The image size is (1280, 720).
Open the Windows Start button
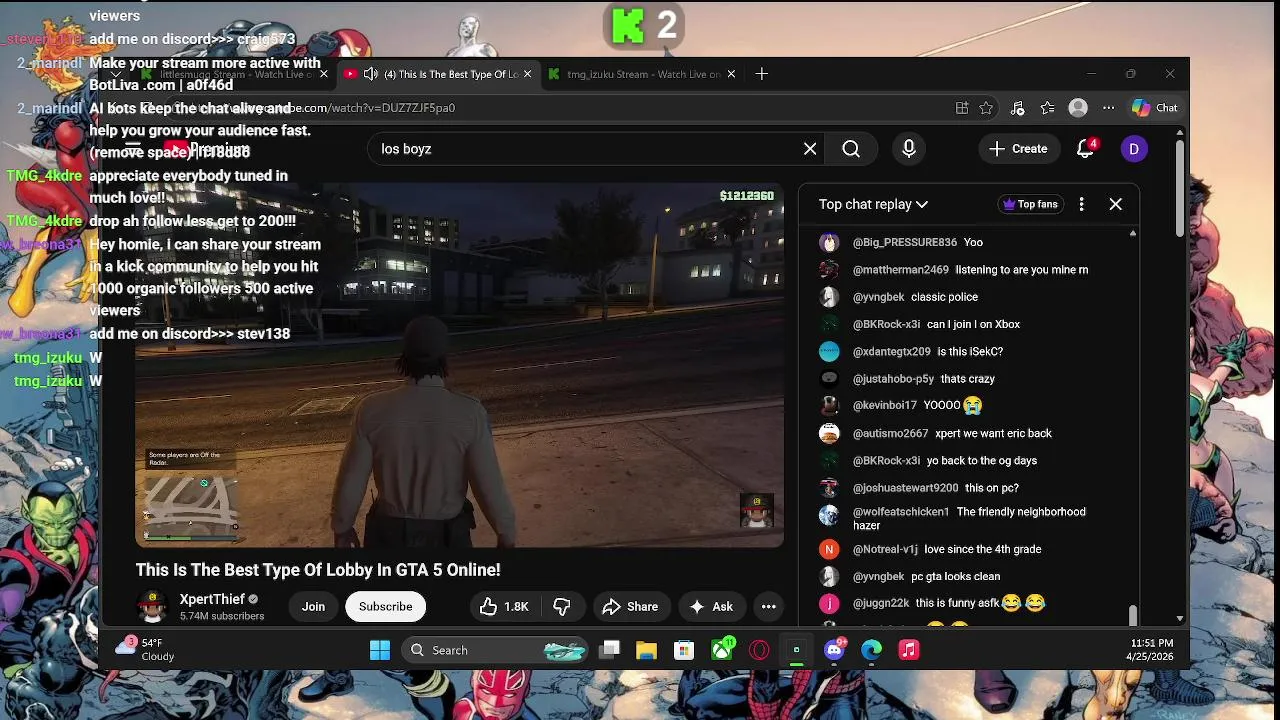tap(380, 650)
